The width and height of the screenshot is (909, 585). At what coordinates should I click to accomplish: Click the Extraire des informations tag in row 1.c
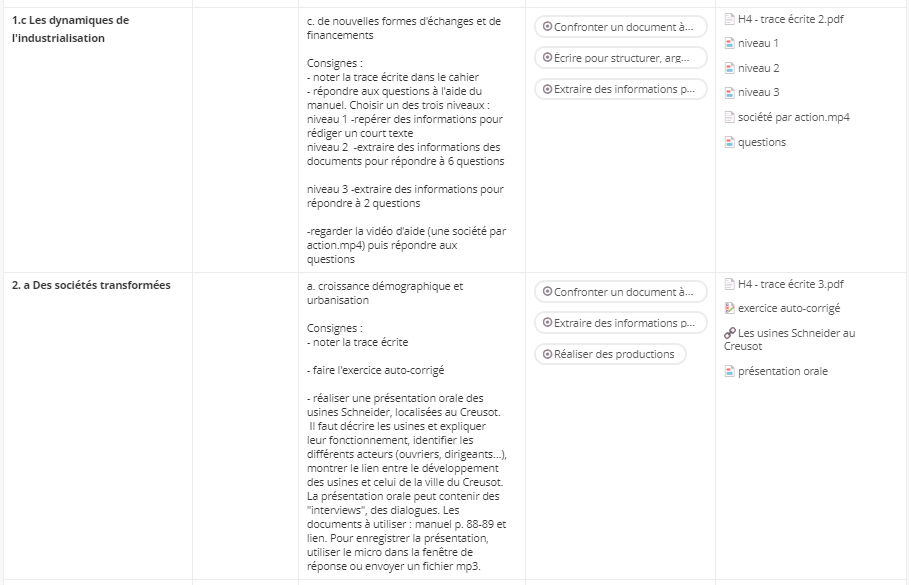[x=620, y=89]
